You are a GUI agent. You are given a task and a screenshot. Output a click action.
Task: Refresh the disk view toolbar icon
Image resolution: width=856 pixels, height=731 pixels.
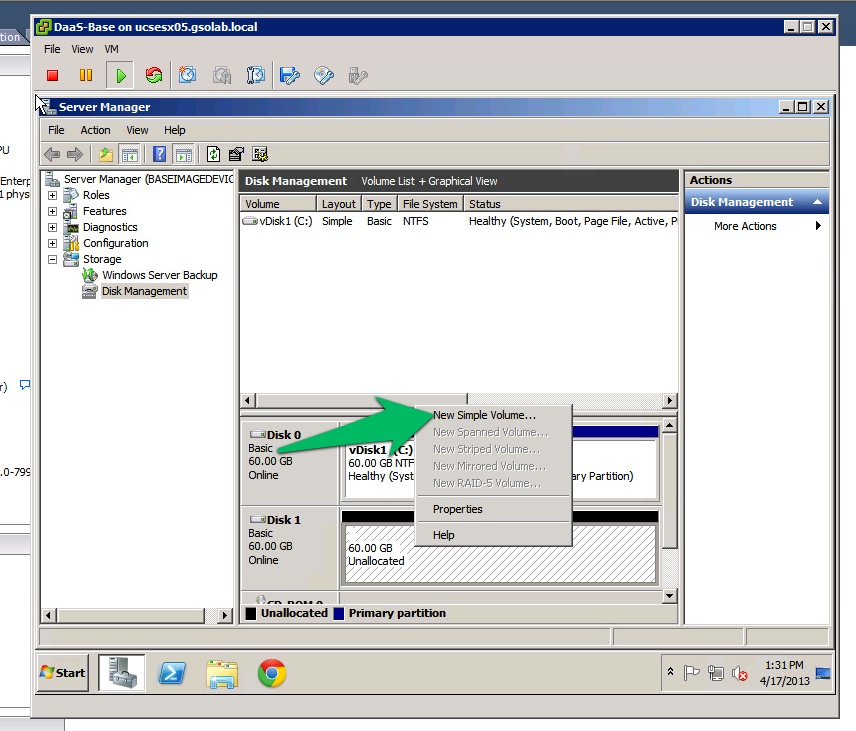(213, 154)
